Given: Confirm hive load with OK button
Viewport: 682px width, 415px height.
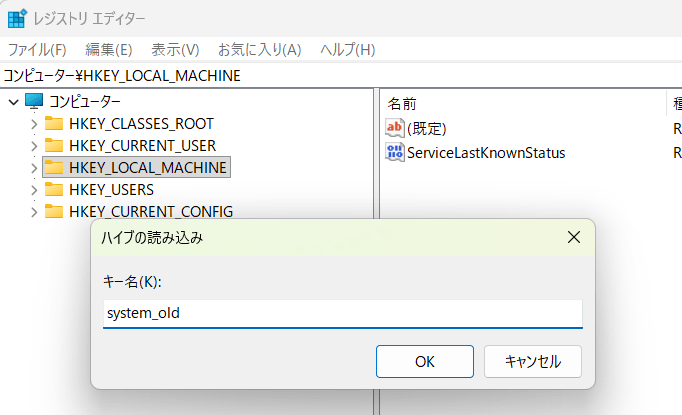Looking at the screenshot, I should pyautogui.click(x=425, y=361).
